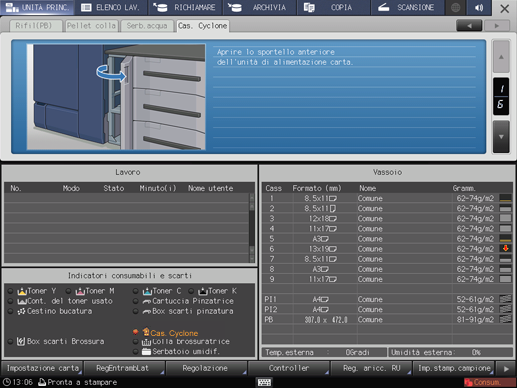517x388 pixels.
Task: Click the Lavoro job list scrollbar
Action: pyautogui.click(x=252, y=228)
